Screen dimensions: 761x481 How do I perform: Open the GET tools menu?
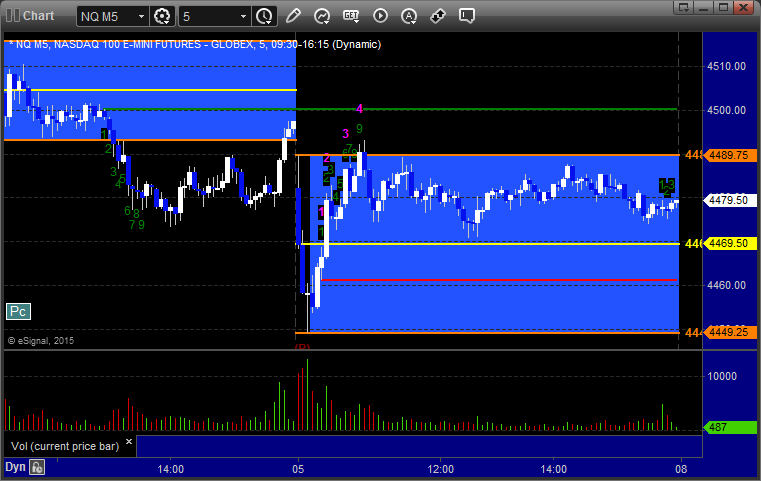[351, 16]
